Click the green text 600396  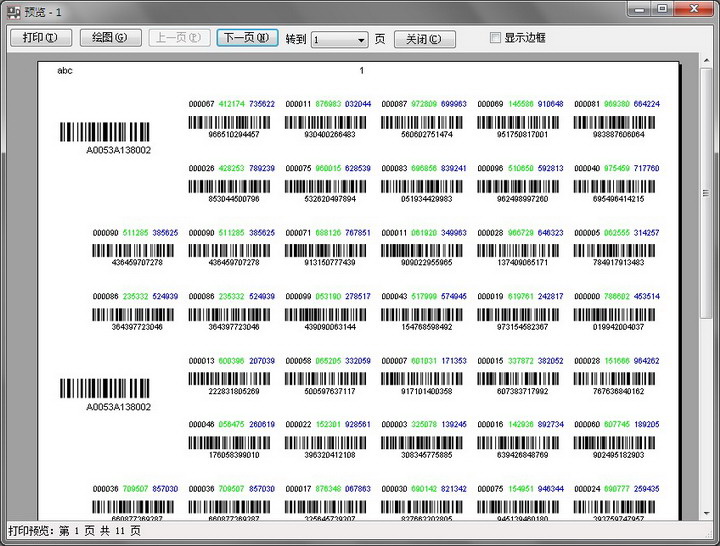231,361
